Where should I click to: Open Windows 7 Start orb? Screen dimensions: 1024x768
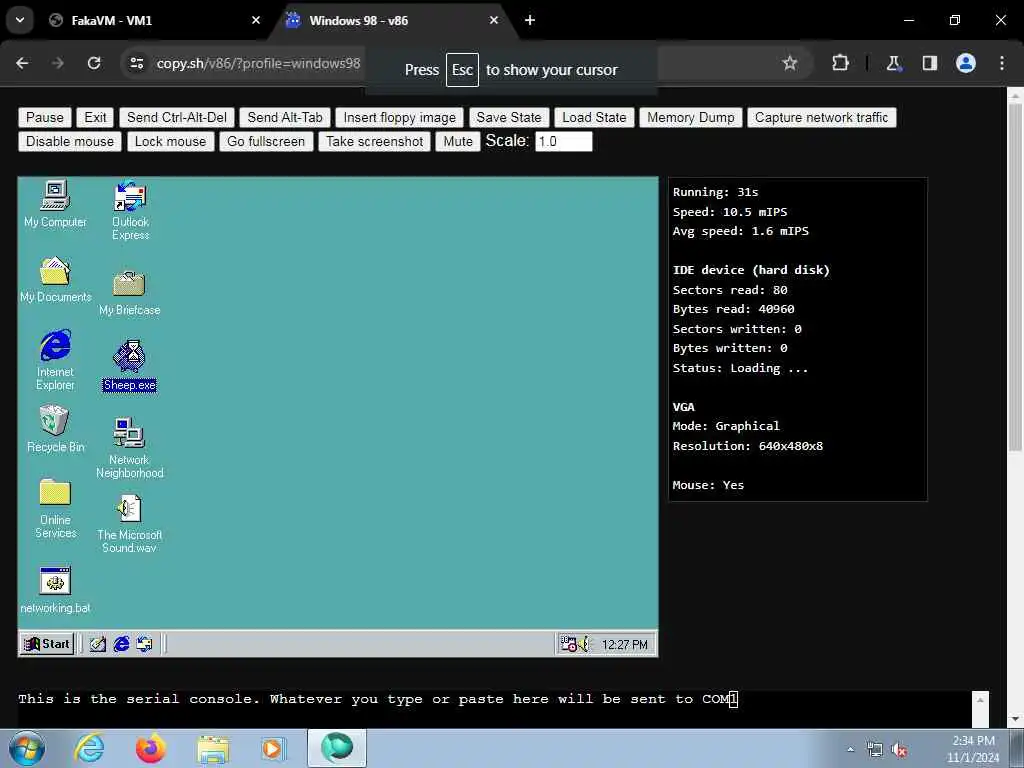tap(27, 748)
